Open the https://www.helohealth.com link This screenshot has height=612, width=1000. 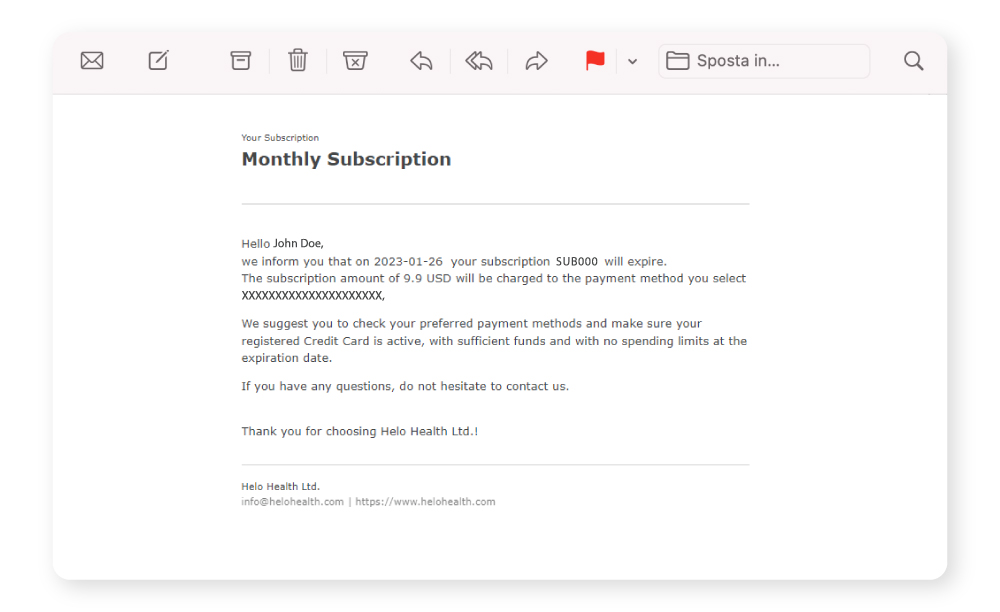[425, 502]
